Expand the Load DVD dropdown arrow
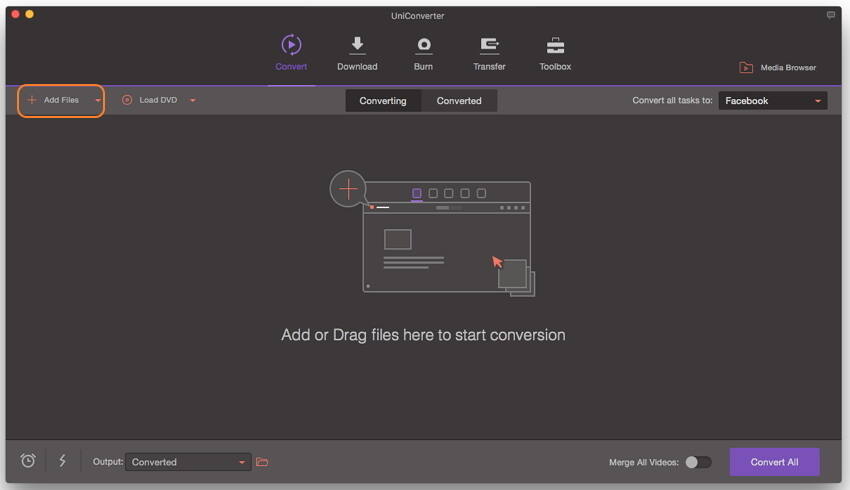This screenshot has height=490, width=850. 192,100
